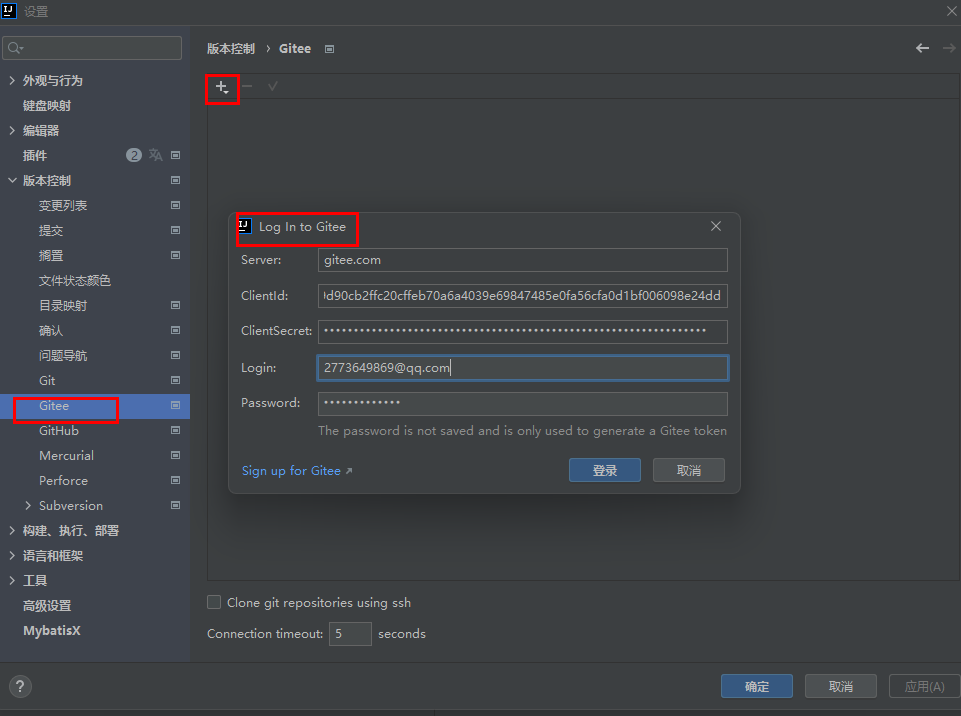This screenshot has width=961, height=716.
Task: Focus the ClientSecret input field
Action: [523, 332]
